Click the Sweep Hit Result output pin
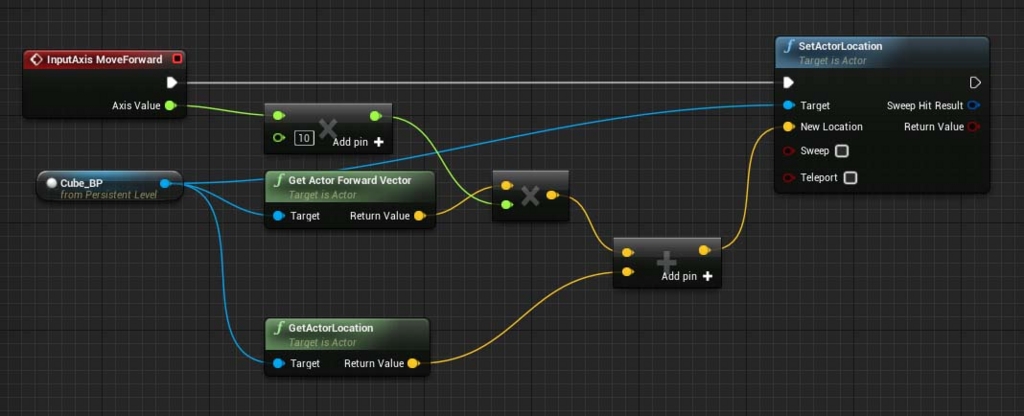 point(974,105)
